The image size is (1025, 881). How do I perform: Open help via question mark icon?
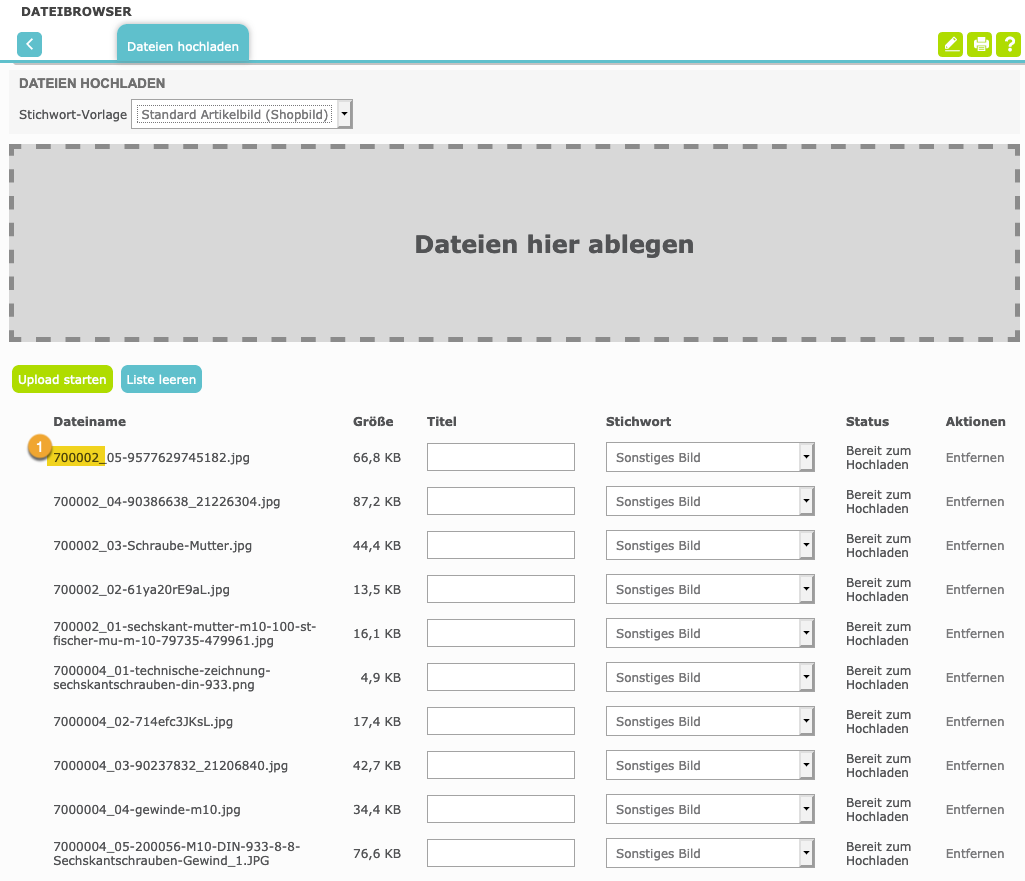[1008, 44]
